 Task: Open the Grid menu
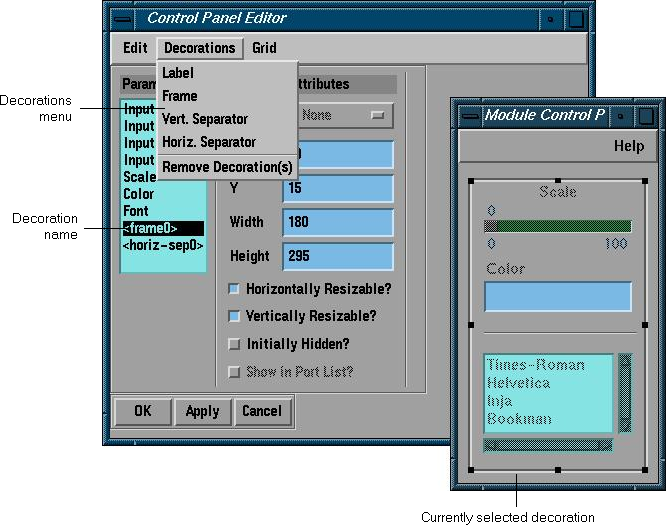(x=264, y=48)
